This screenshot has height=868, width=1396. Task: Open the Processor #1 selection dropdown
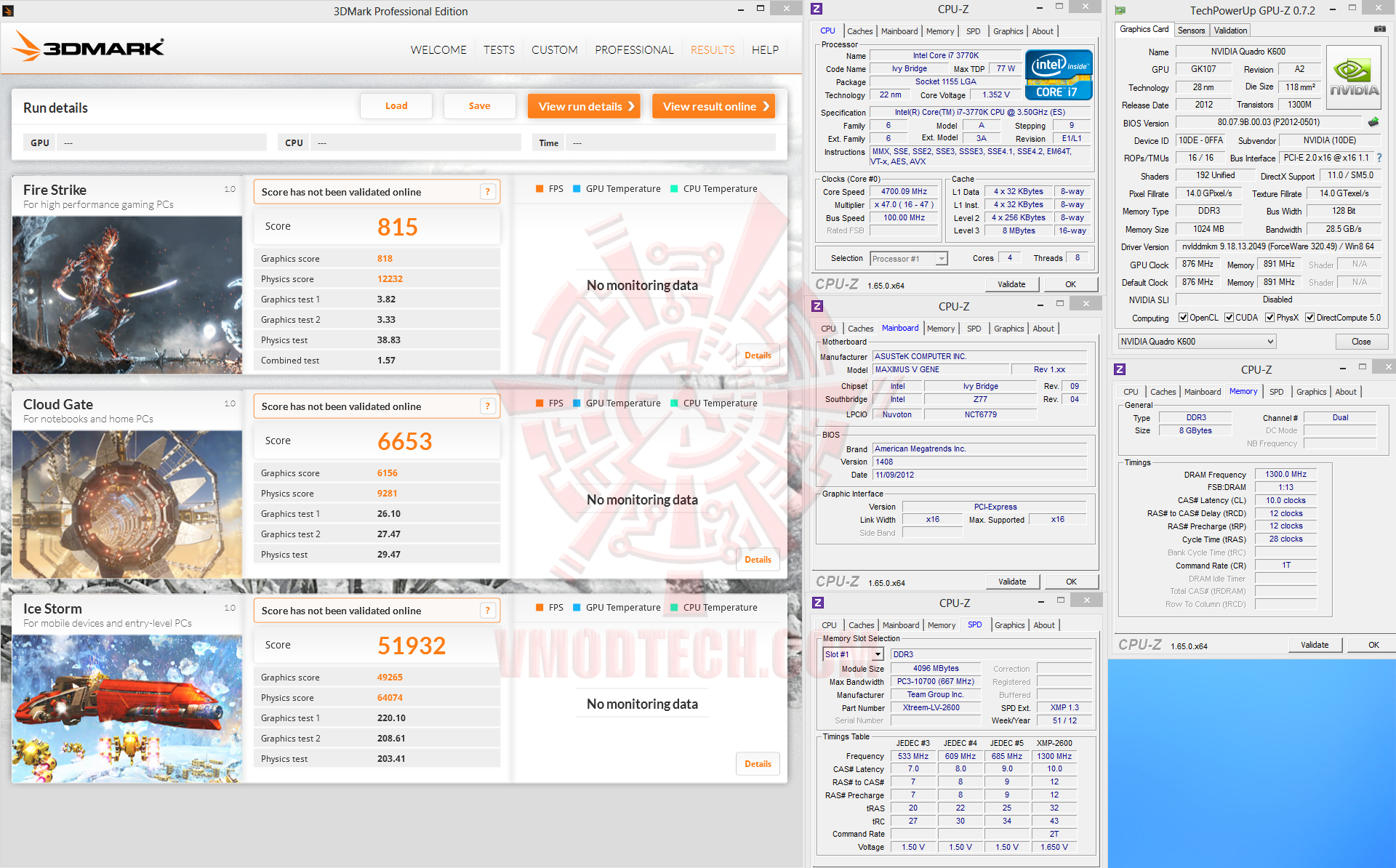(x=909, y=259)
